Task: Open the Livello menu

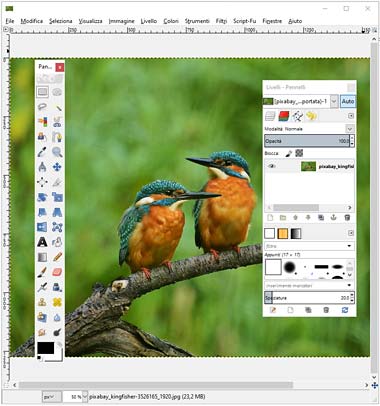Action: tap(149, 21)
